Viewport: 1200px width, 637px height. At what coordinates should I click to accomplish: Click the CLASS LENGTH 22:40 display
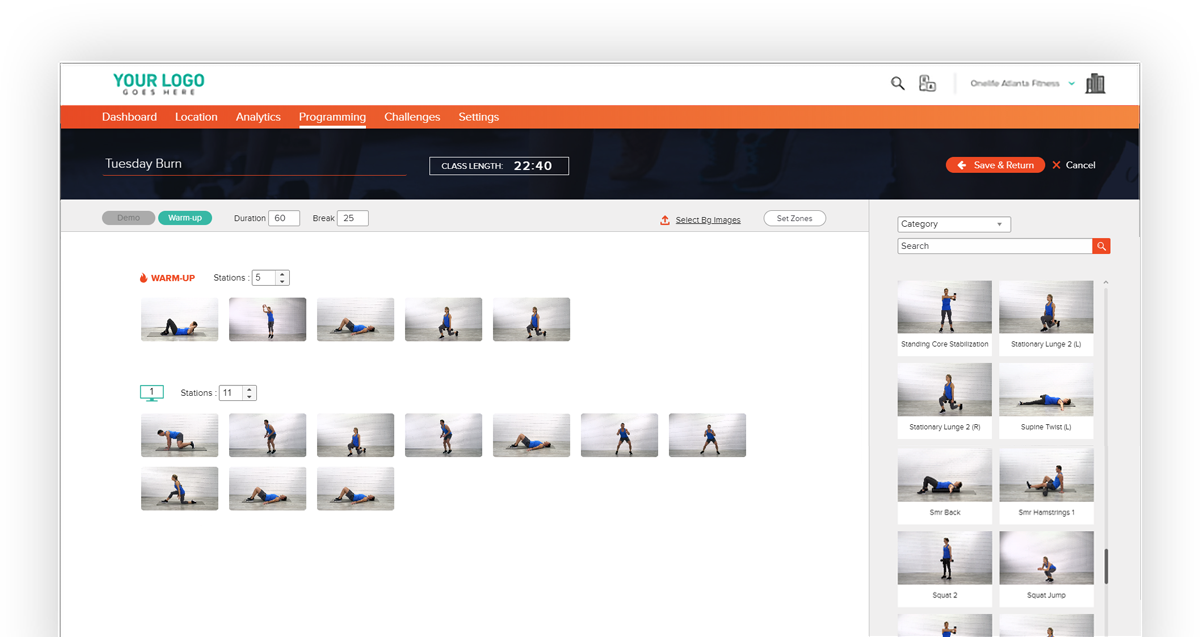pyautogui.click(x=499, y=166)
